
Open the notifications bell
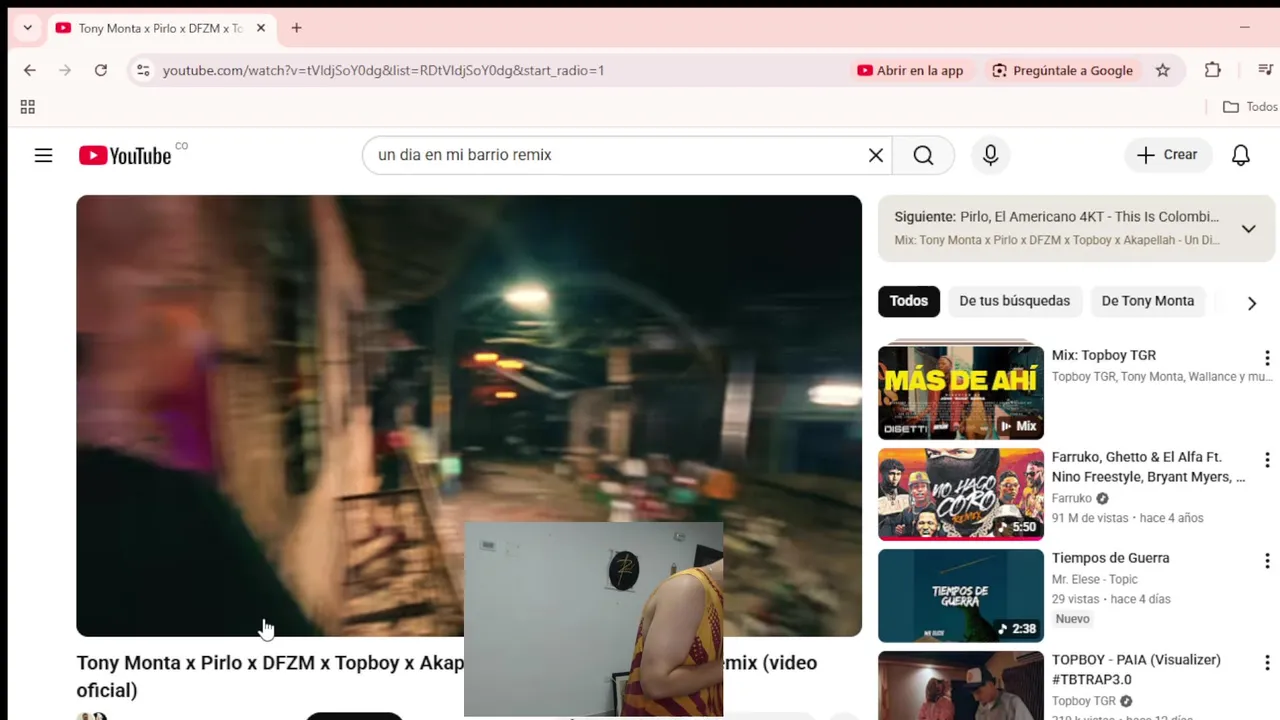click(1240, 155)
